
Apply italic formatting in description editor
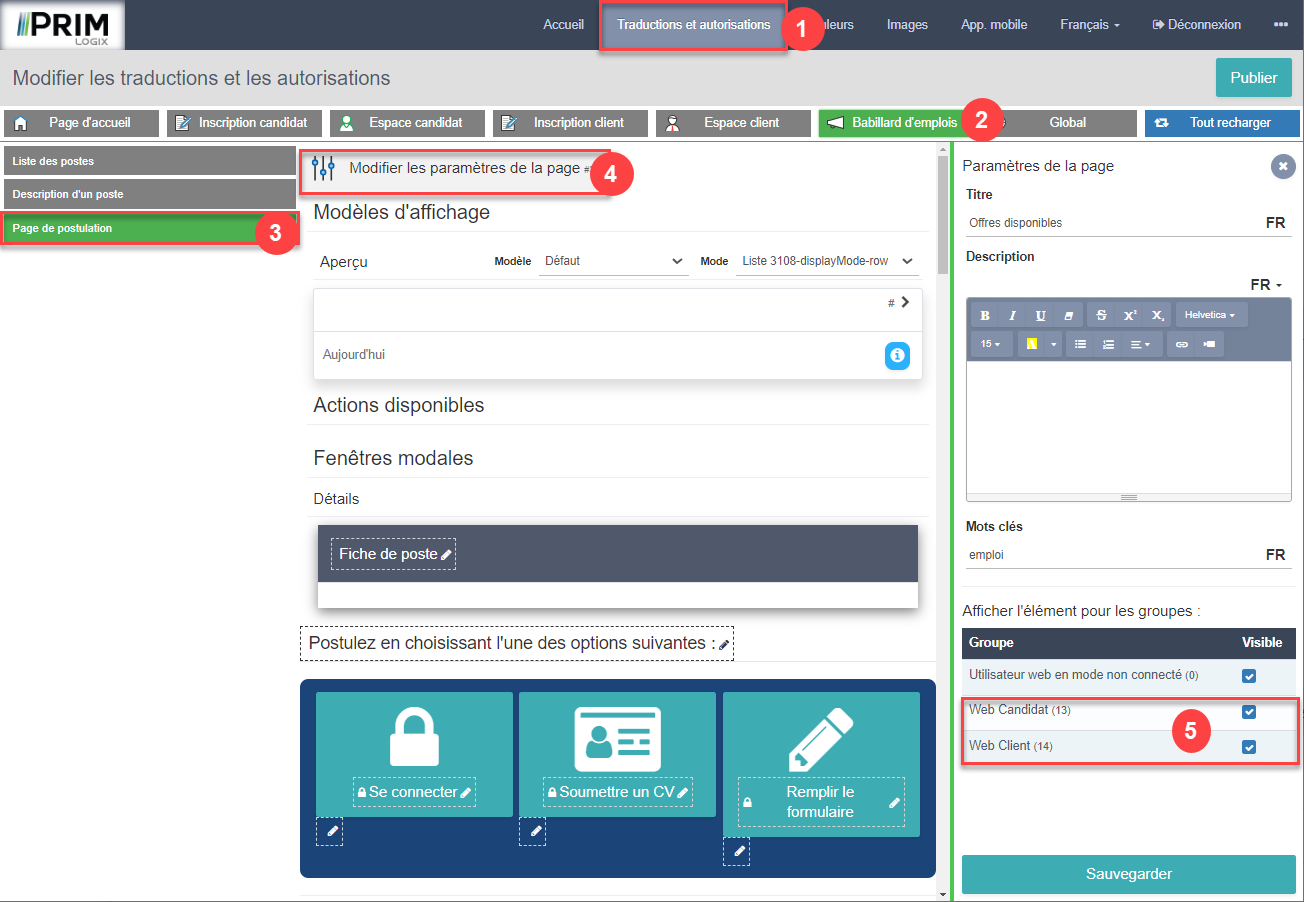coord(1012,315)
